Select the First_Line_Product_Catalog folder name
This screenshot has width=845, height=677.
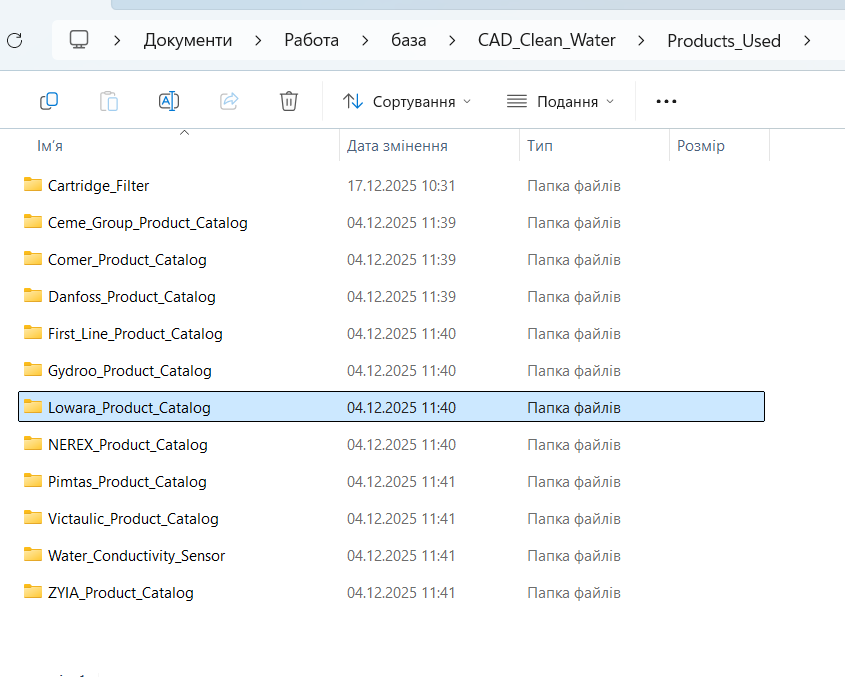pos(135,334)
